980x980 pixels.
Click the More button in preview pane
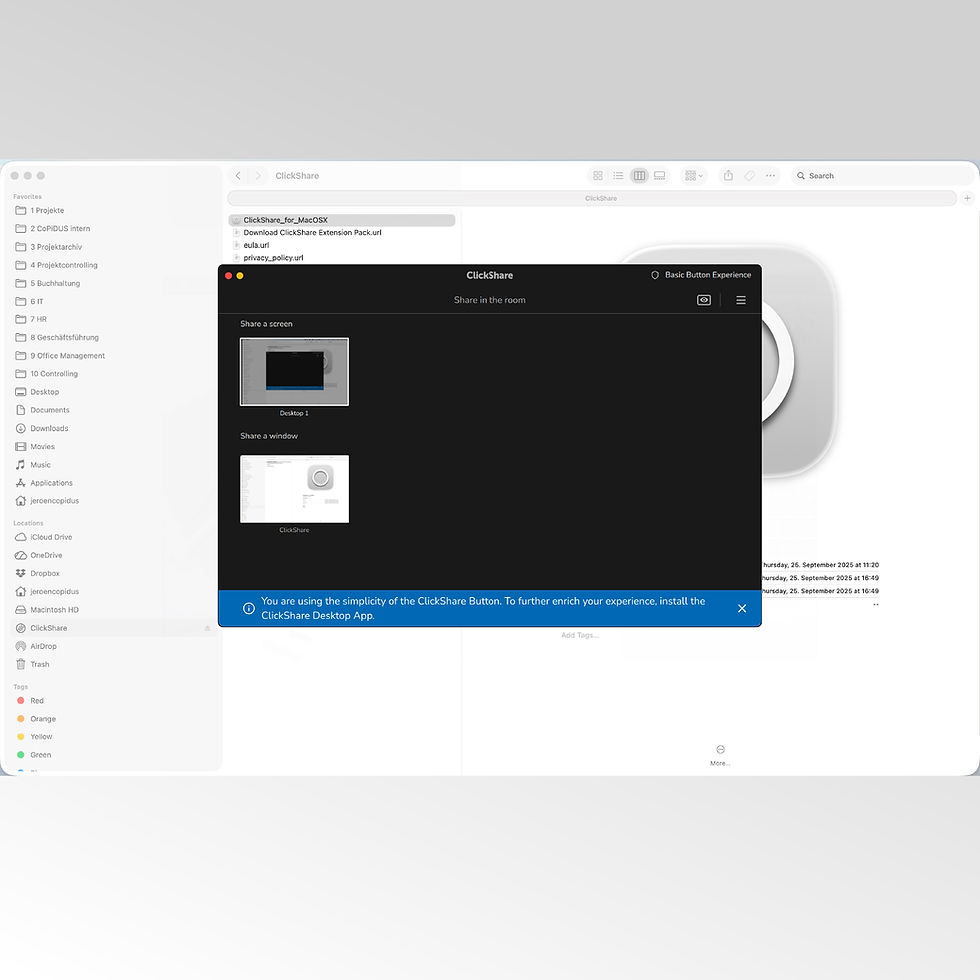pos(720,754)
